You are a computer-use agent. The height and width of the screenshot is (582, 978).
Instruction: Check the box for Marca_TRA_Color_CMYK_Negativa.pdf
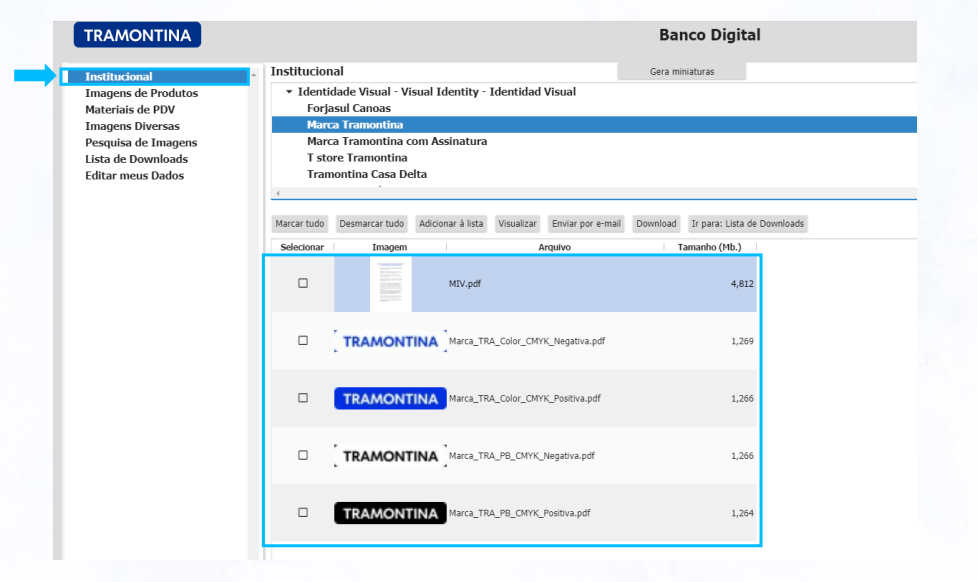tap(303, 341)
